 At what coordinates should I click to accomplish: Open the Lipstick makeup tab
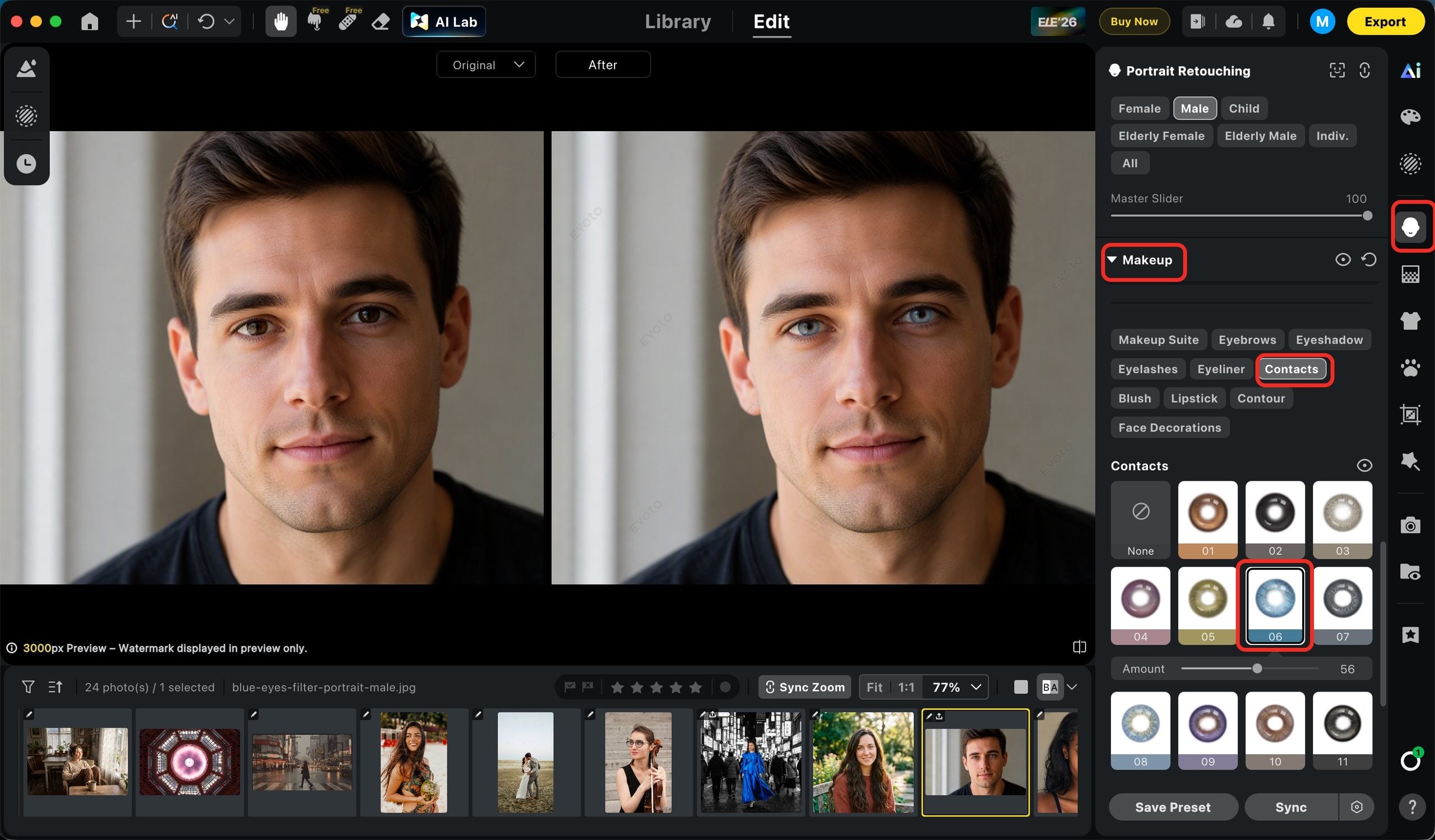[x=1194, y=398]
